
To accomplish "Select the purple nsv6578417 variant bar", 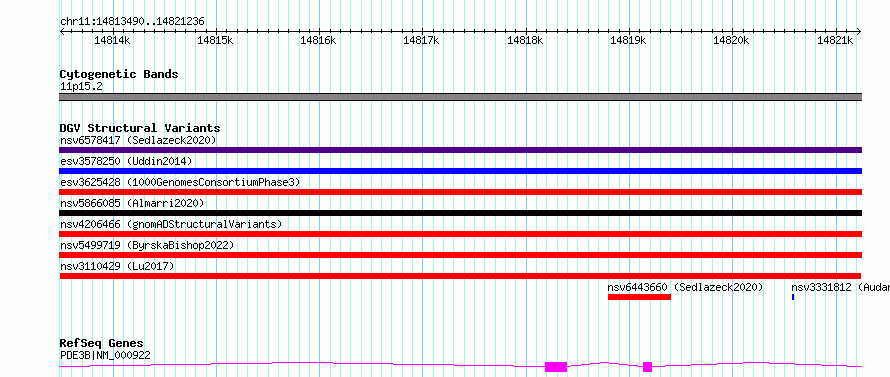I will (460, 150).
